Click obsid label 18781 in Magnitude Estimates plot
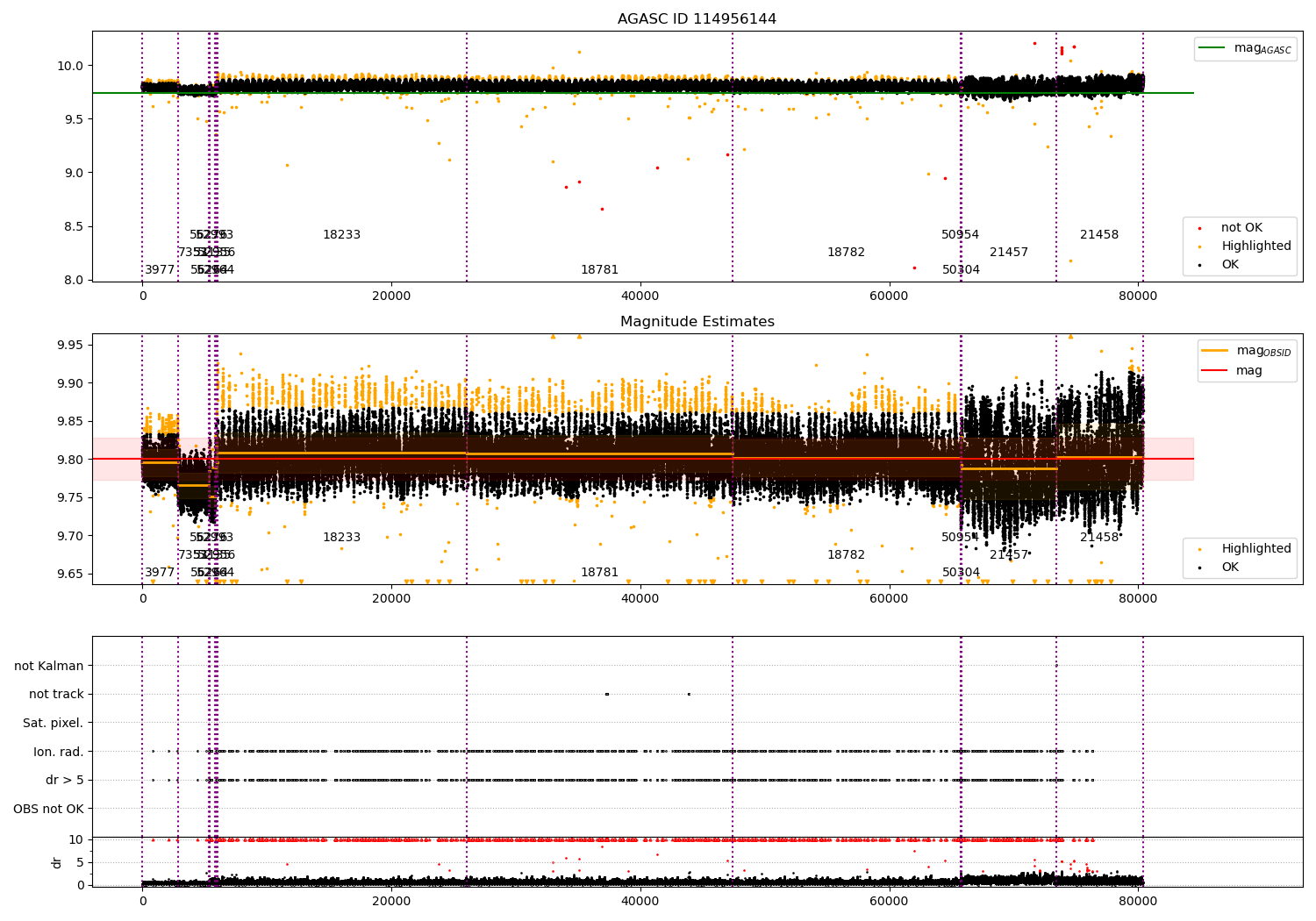The width and height of the screenshot is (1316, 921). click(599, 573)
